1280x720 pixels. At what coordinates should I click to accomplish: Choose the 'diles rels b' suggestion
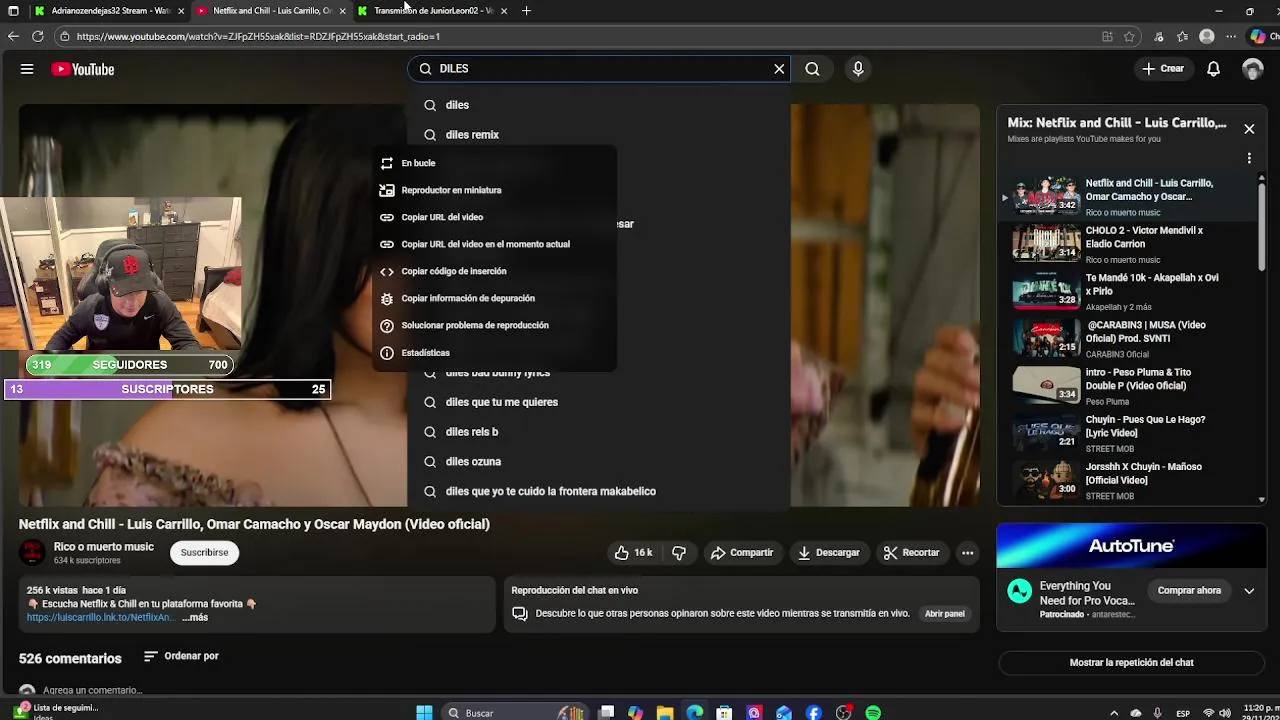tap(598, 432)
